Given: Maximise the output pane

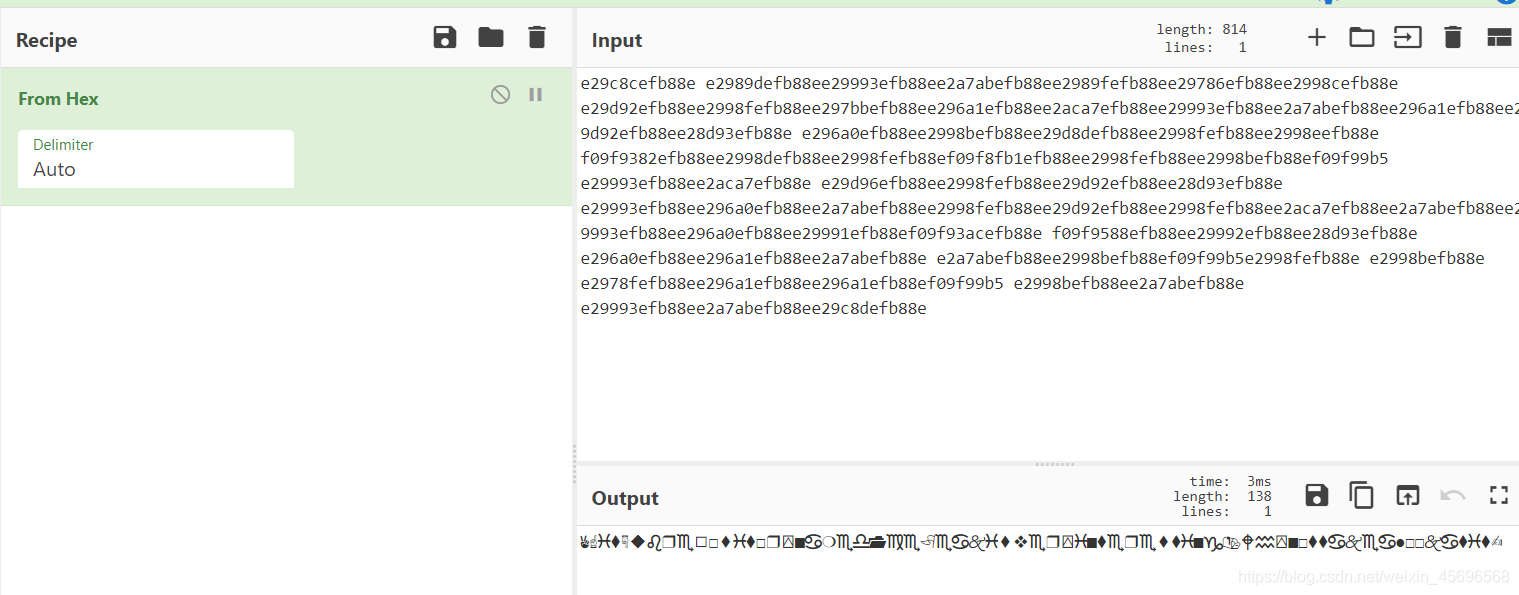Looking at the screenshot, I should pos(1498,495).
